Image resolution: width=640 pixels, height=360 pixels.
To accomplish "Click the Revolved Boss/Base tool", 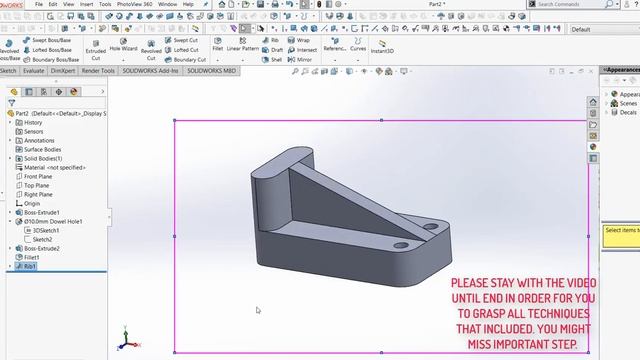I will tap(9, 50).
